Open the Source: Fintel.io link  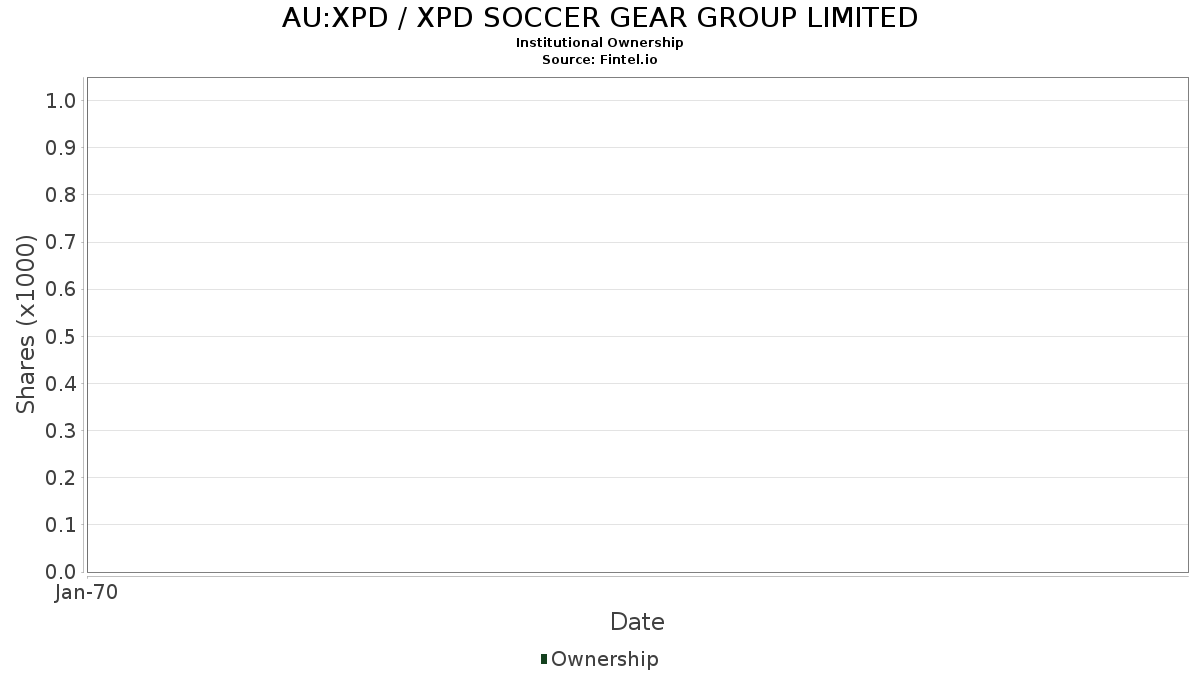[600, 60]
